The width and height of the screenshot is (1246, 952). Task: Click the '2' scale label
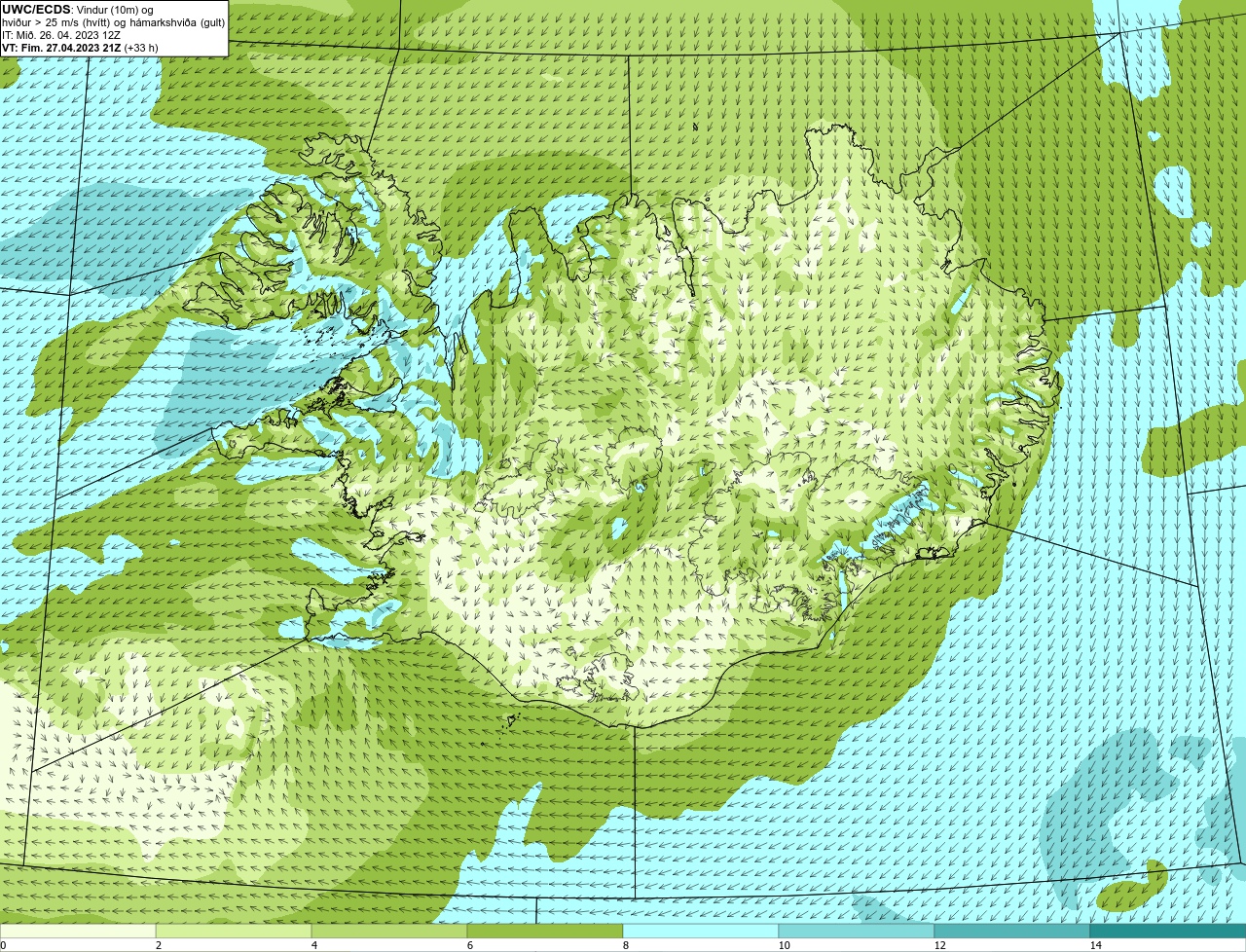[158, 945]
